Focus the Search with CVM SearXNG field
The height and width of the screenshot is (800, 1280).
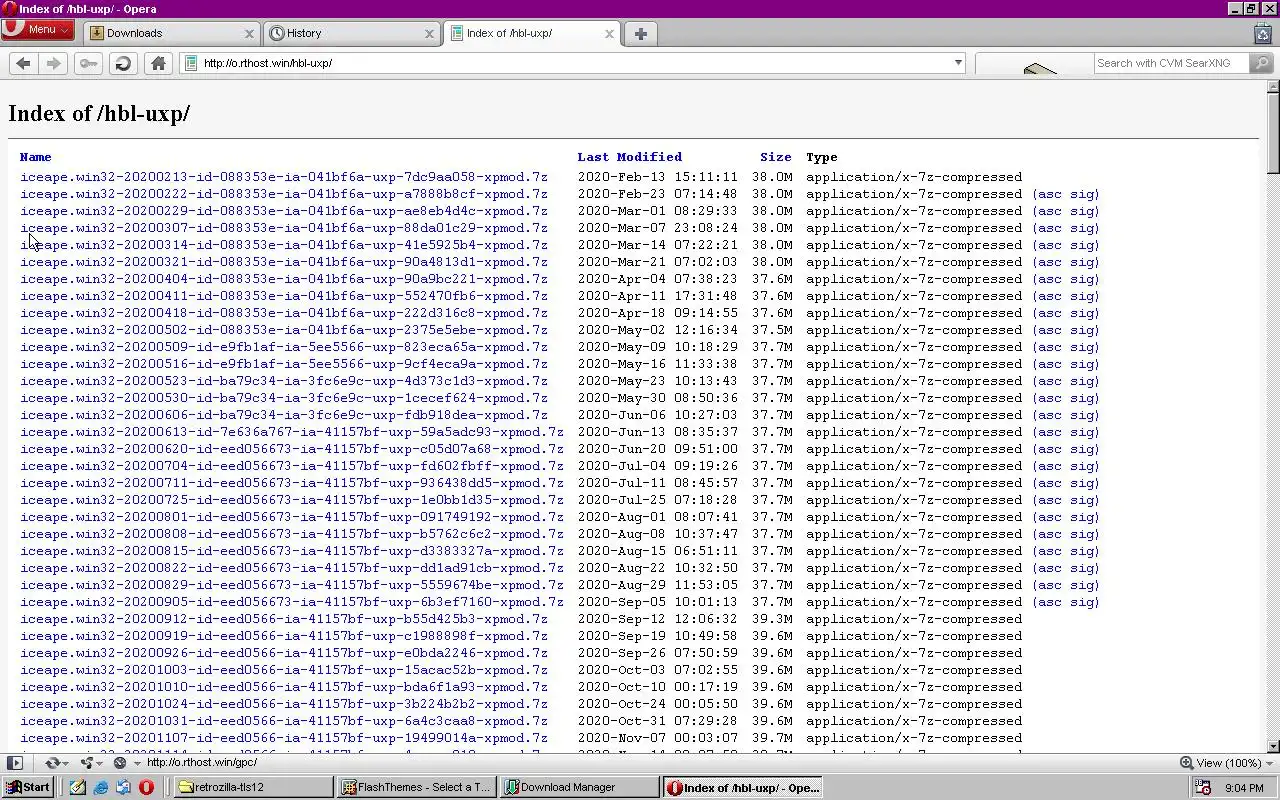coord(1170,63)
